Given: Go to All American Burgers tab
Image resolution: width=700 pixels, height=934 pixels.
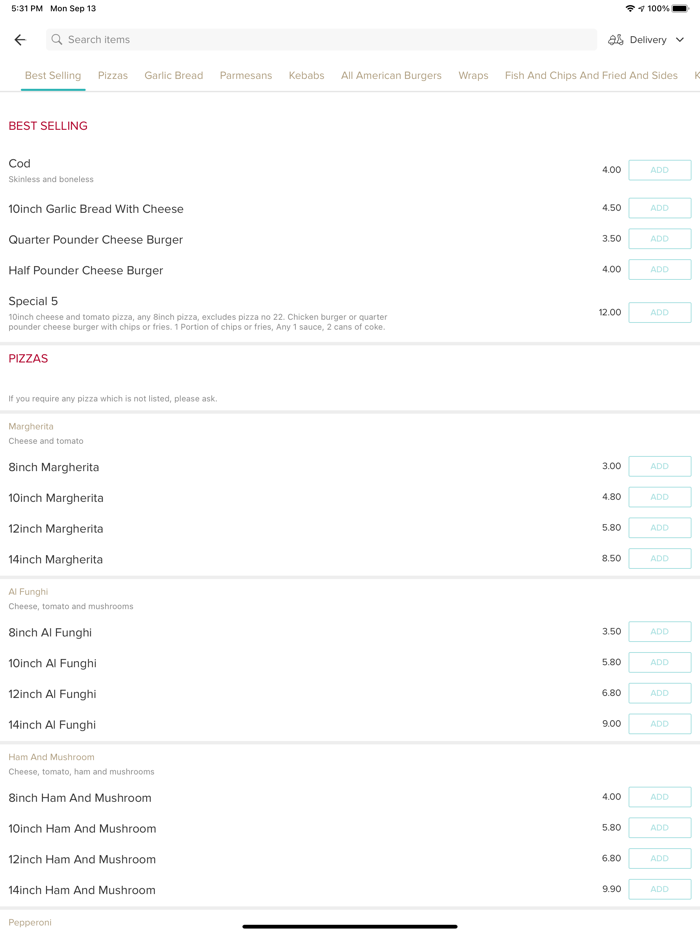Looking at the screenshot, I should tap(391, 75).
